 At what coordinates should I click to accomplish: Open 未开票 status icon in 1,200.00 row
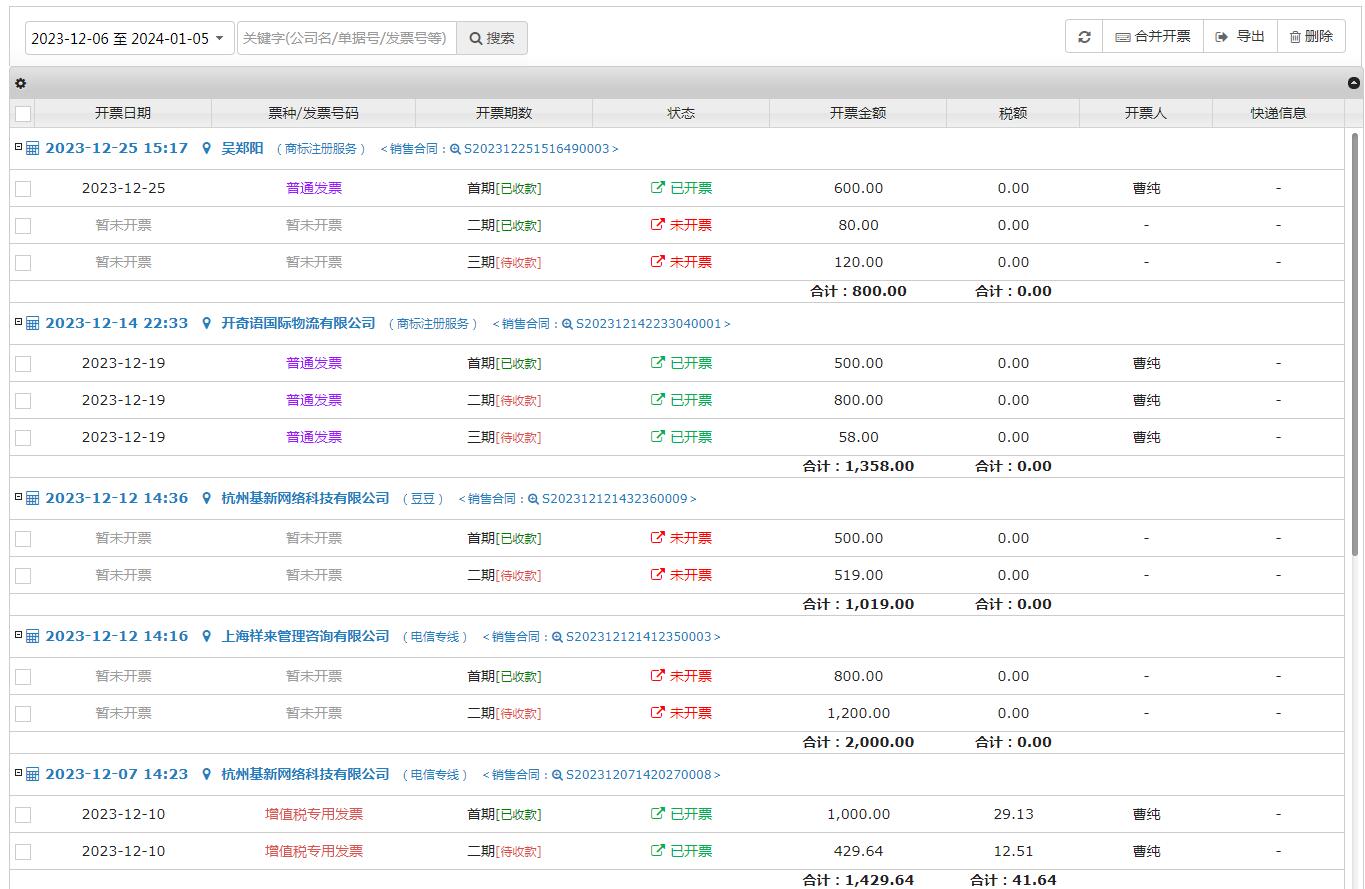[657, 712]
